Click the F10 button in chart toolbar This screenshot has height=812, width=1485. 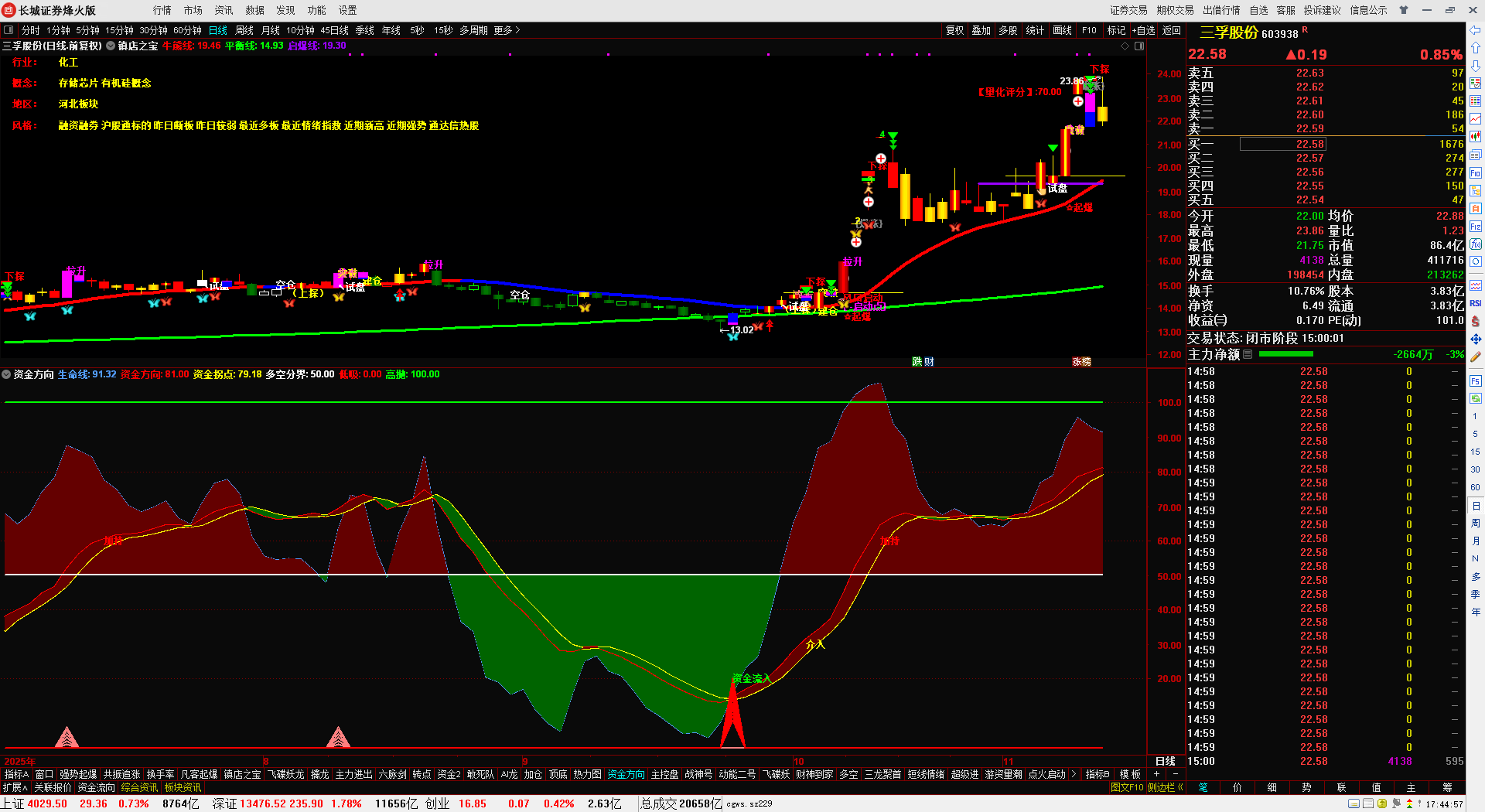point(1089,30)
